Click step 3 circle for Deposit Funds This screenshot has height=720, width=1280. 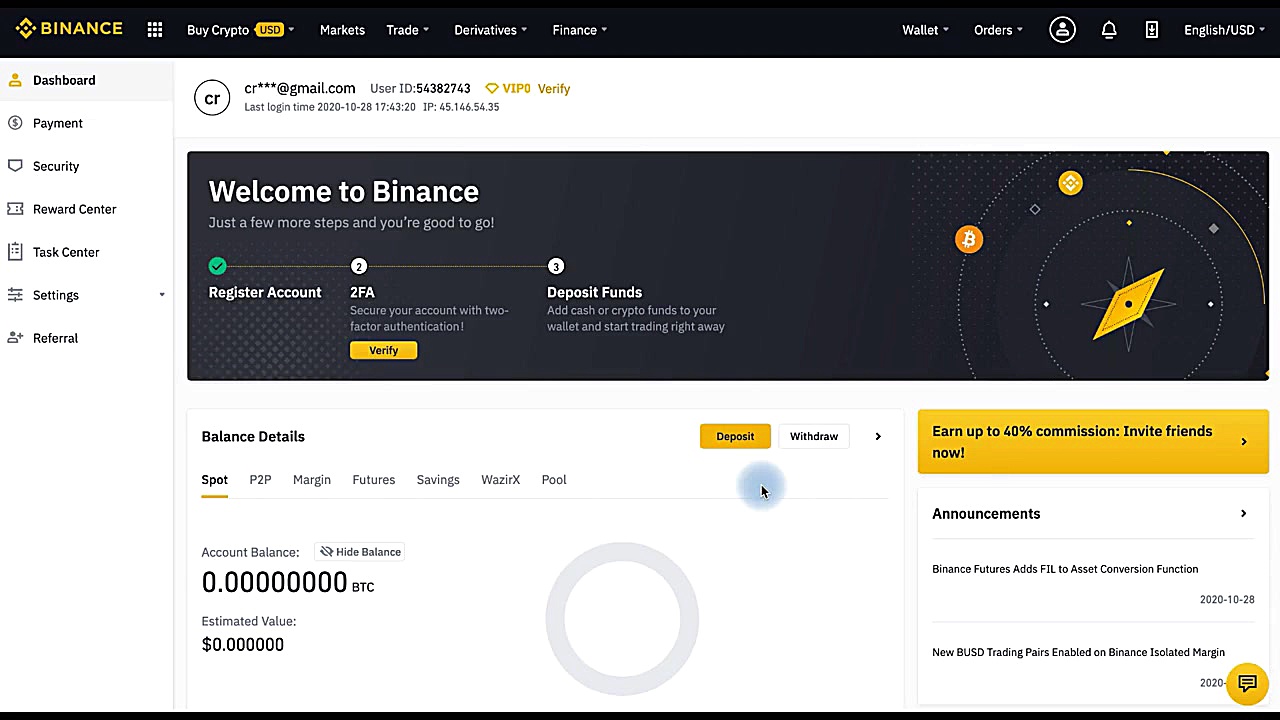click(x=555, y=266)
